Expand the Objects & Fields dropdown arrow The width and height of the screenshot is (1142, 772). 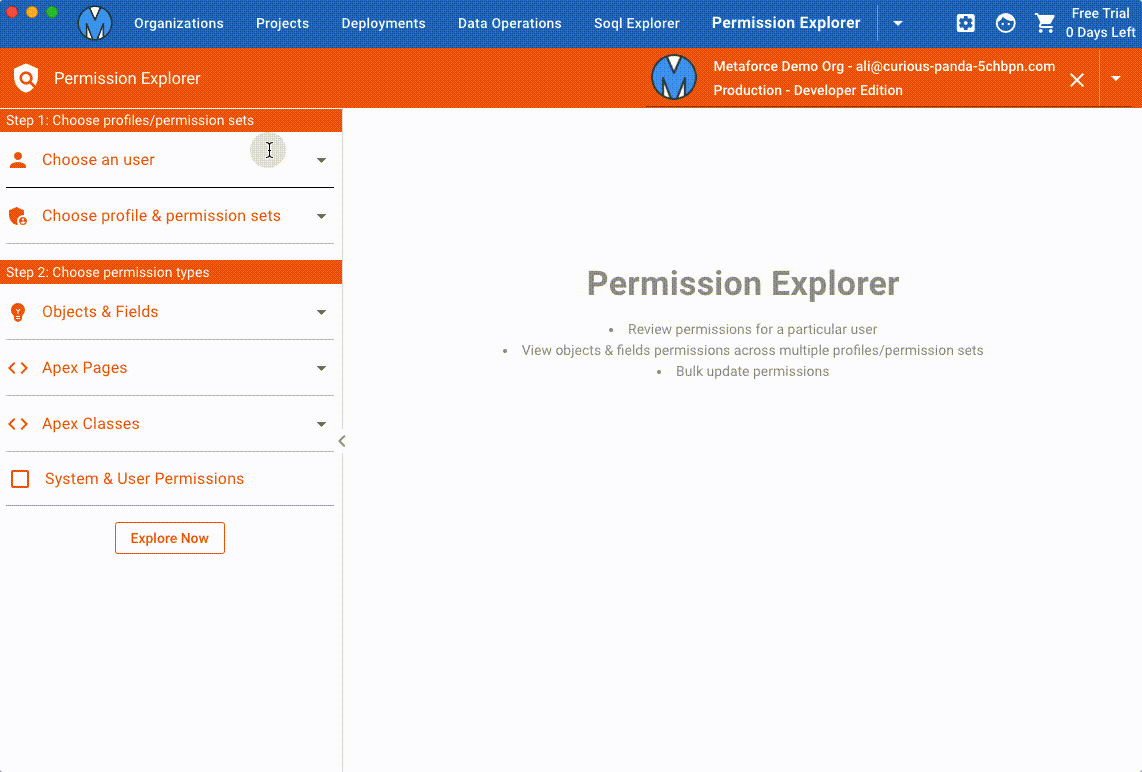(x=321, y=312)
